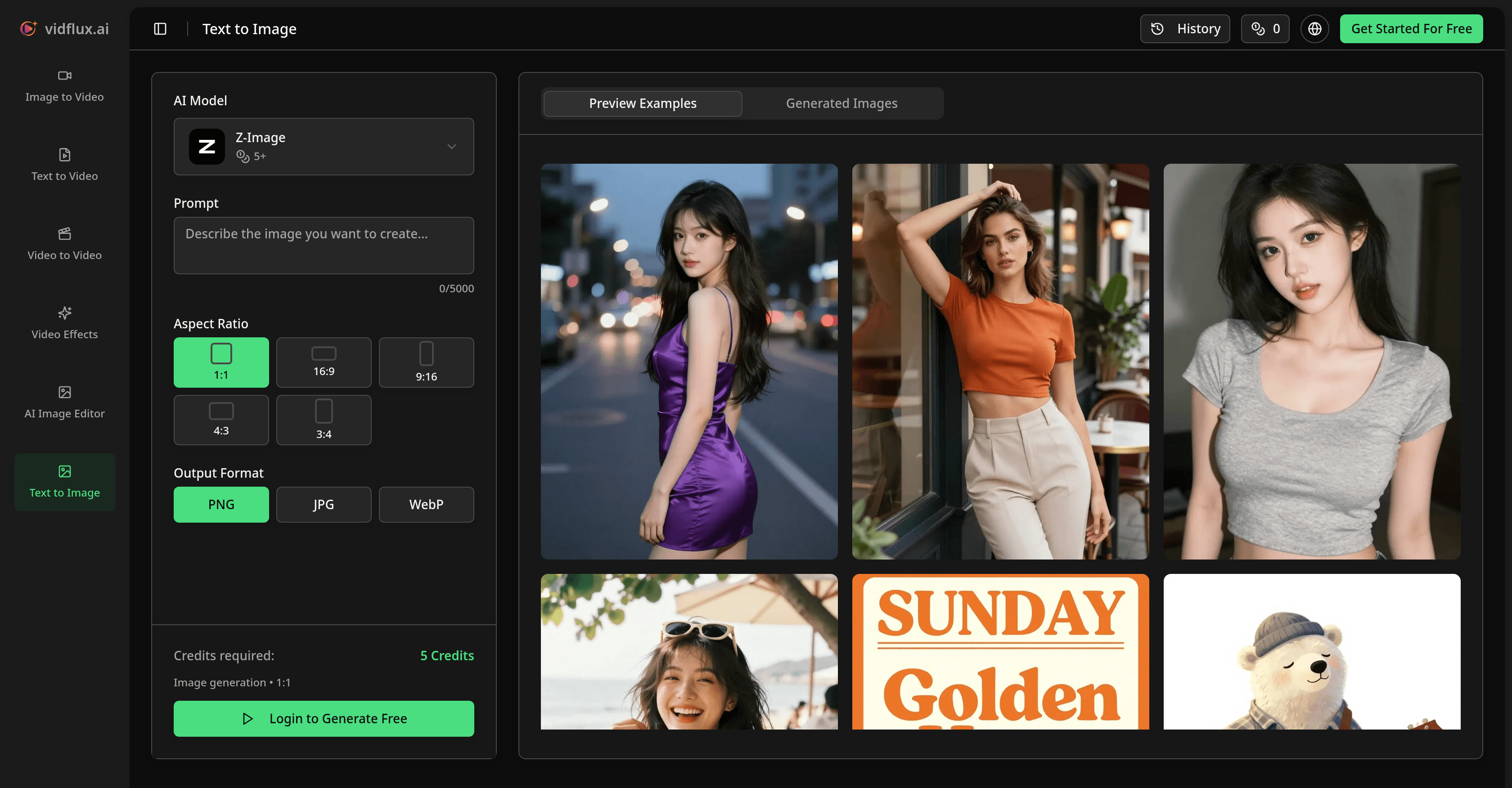The height and width of the screenshot is (788, 1512).
Task: Click Get Started For Free
Action: [x=1412, y=28]
